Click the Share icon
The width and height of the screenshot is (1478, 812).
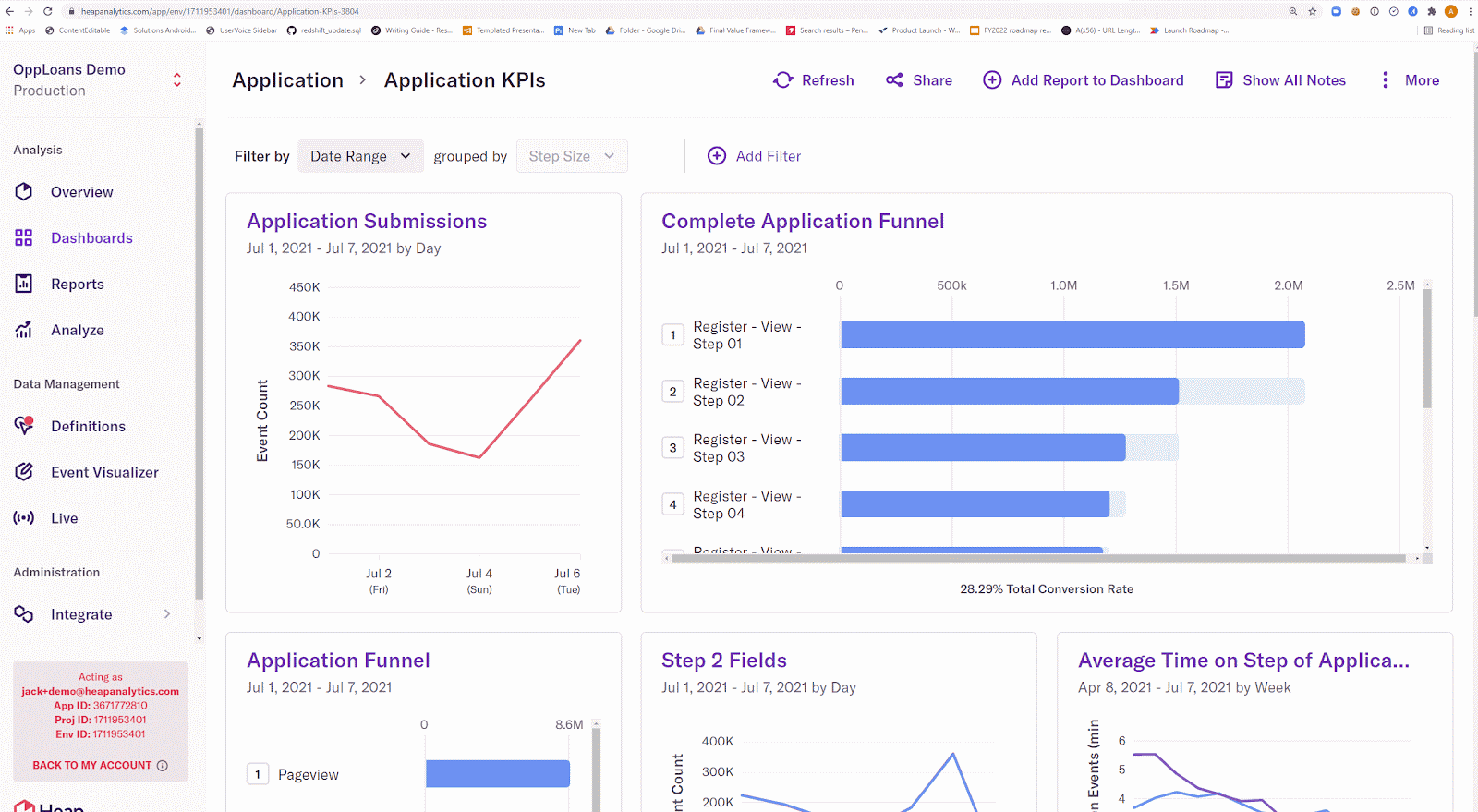(x=894, y=80)
